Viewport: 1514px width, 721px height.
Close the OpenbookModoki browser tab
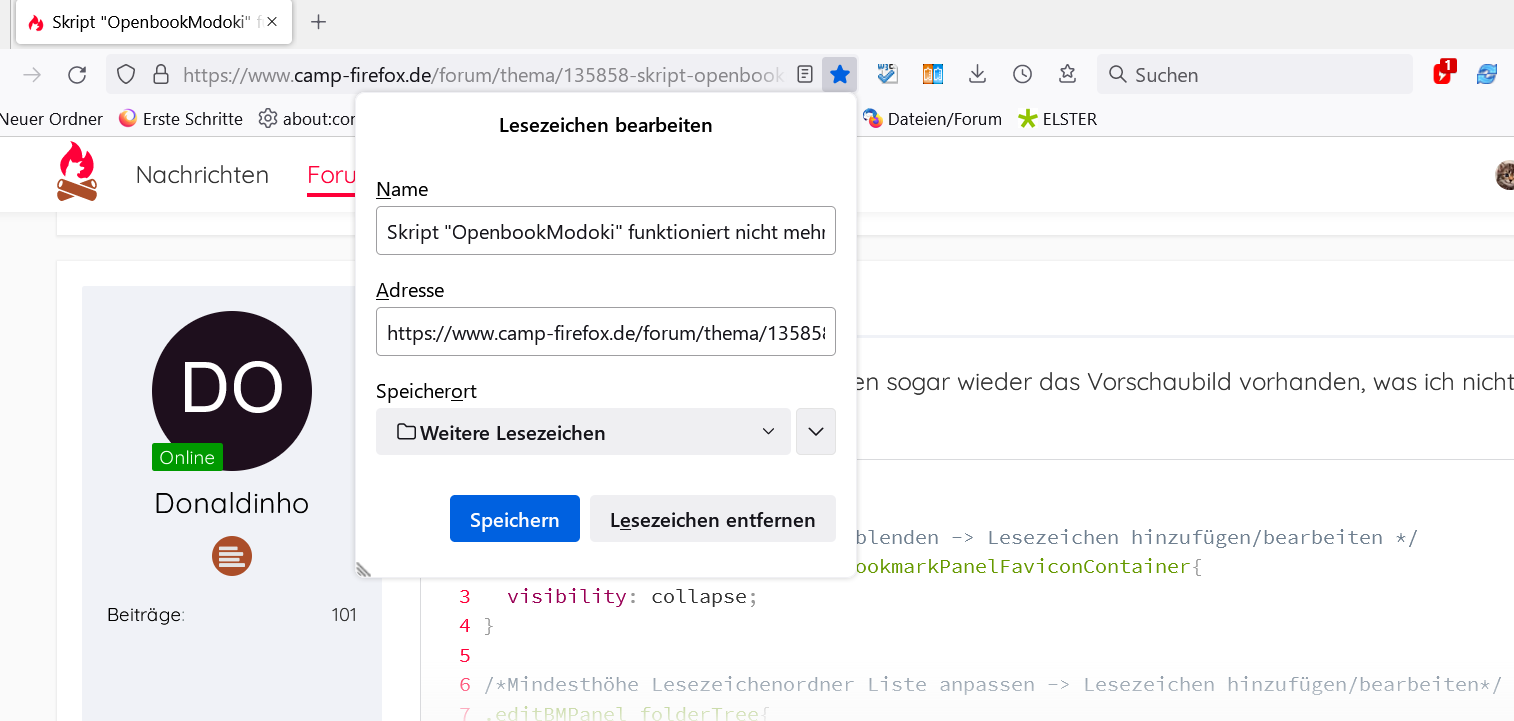click(272, 22)
